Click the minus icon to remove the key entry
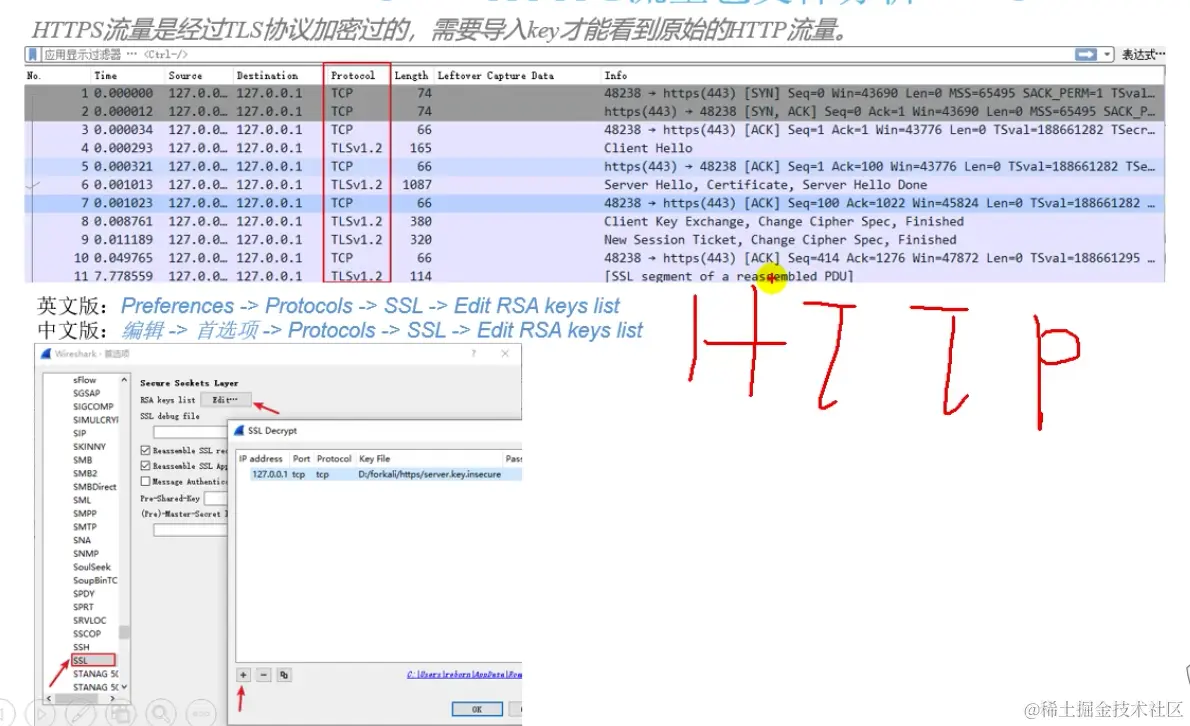 (263, 674)
